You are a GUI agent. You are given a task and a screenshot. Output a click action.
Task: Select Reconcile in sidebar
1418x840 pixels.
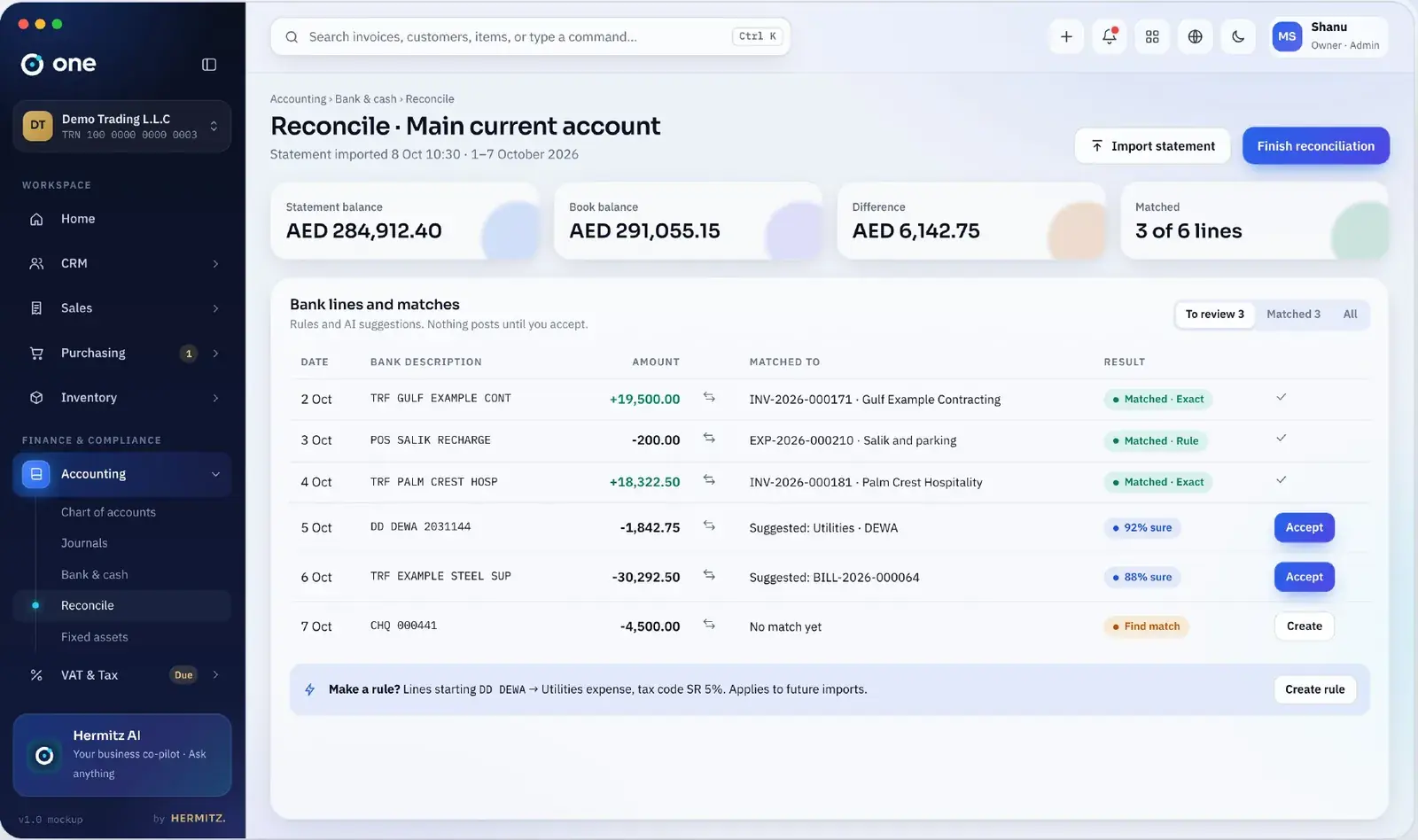[122, 606]
